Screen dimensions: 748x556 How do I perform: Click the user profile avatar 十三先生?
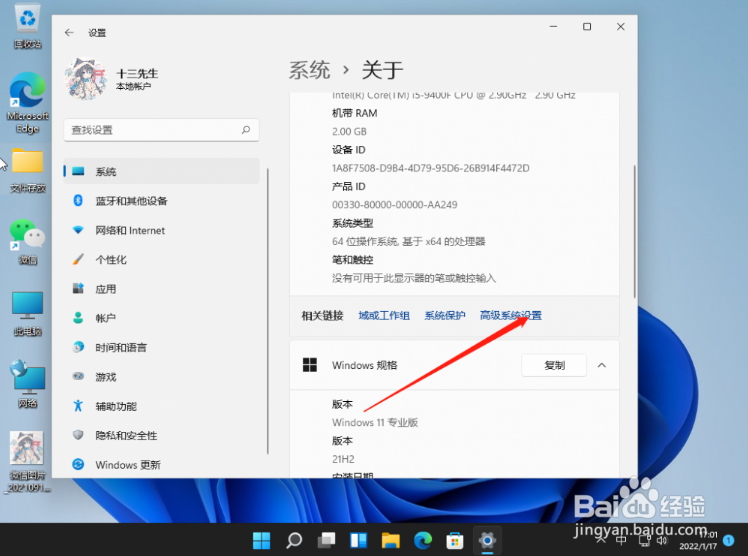[x=86, y=79]
